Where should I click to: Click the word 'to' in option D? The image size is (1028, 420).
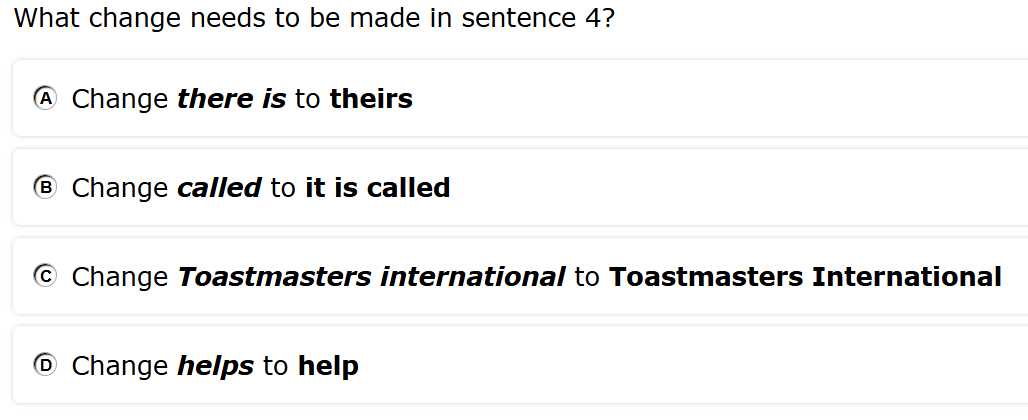pos(276,366)
